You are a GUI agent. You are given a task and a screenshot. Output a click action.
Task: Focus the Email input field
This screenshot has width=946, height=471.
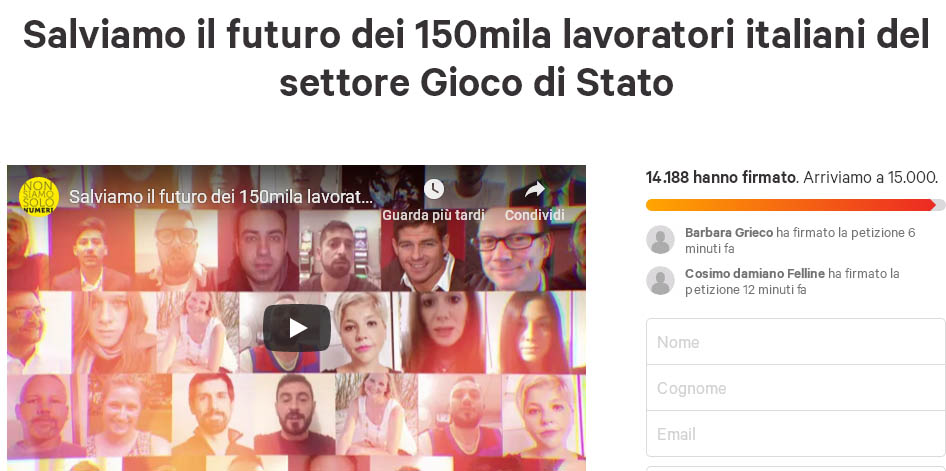(x=796, y=434)
